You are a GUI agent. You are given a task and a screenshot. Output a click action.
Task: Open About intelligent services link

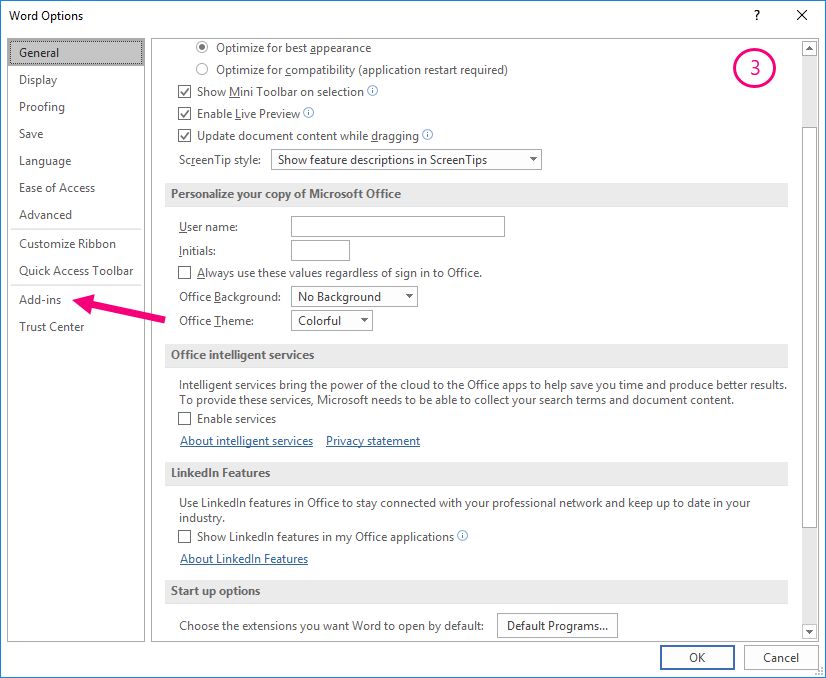tap(247, 441)
